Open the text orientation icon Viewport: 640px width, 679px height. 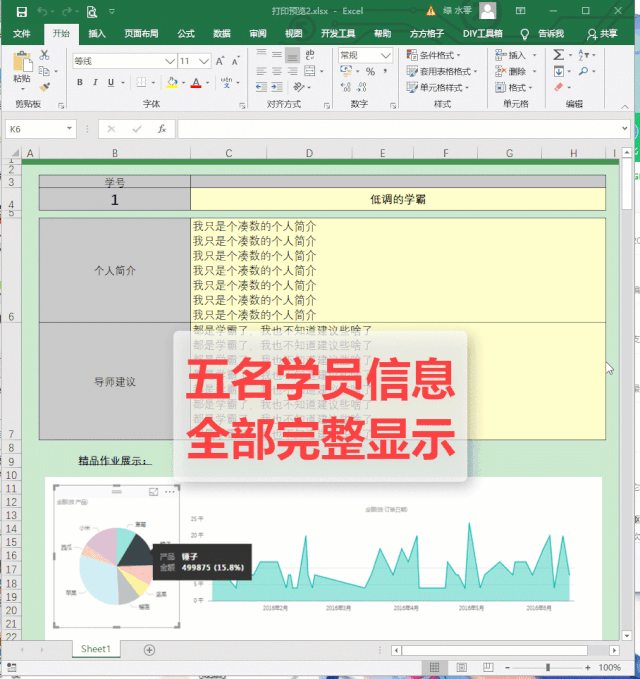298,87
